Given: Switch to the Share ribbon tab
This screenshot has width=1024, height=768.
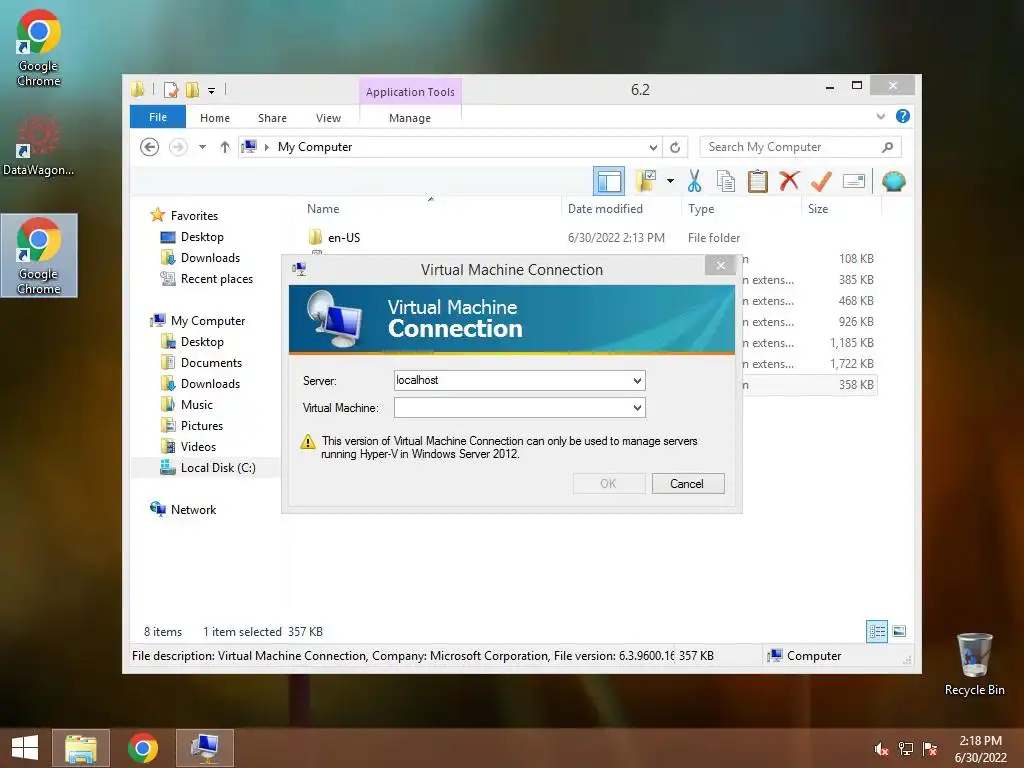Looking at the screenshot, I should (x=272, y=118).
